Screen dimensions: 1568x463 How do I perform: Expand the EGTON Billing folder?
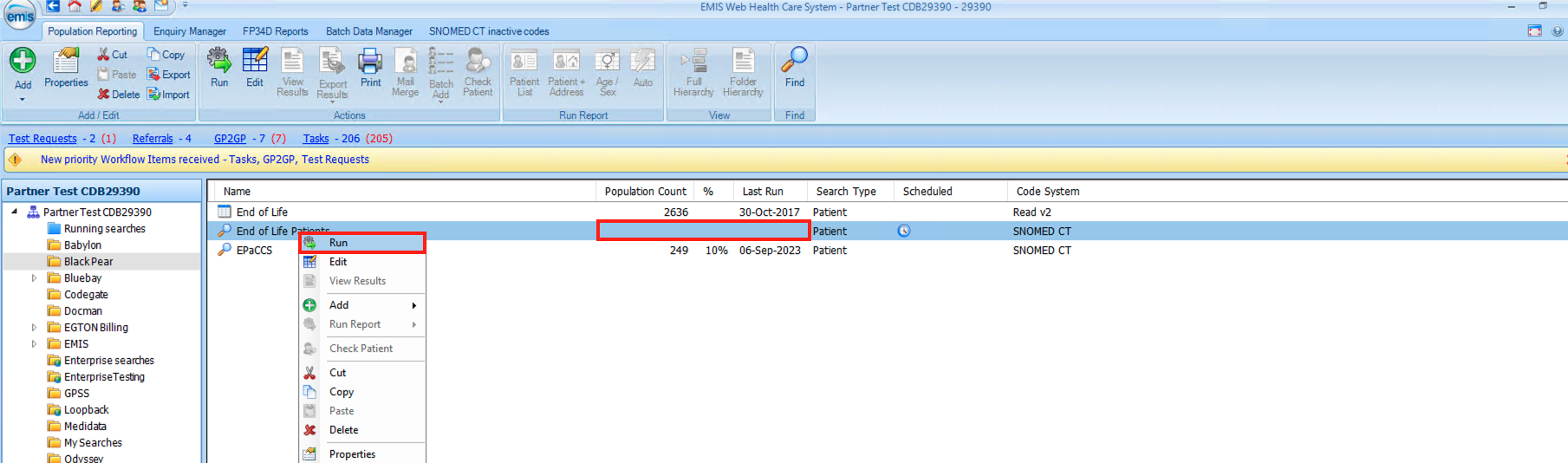[x=34, y=328]
